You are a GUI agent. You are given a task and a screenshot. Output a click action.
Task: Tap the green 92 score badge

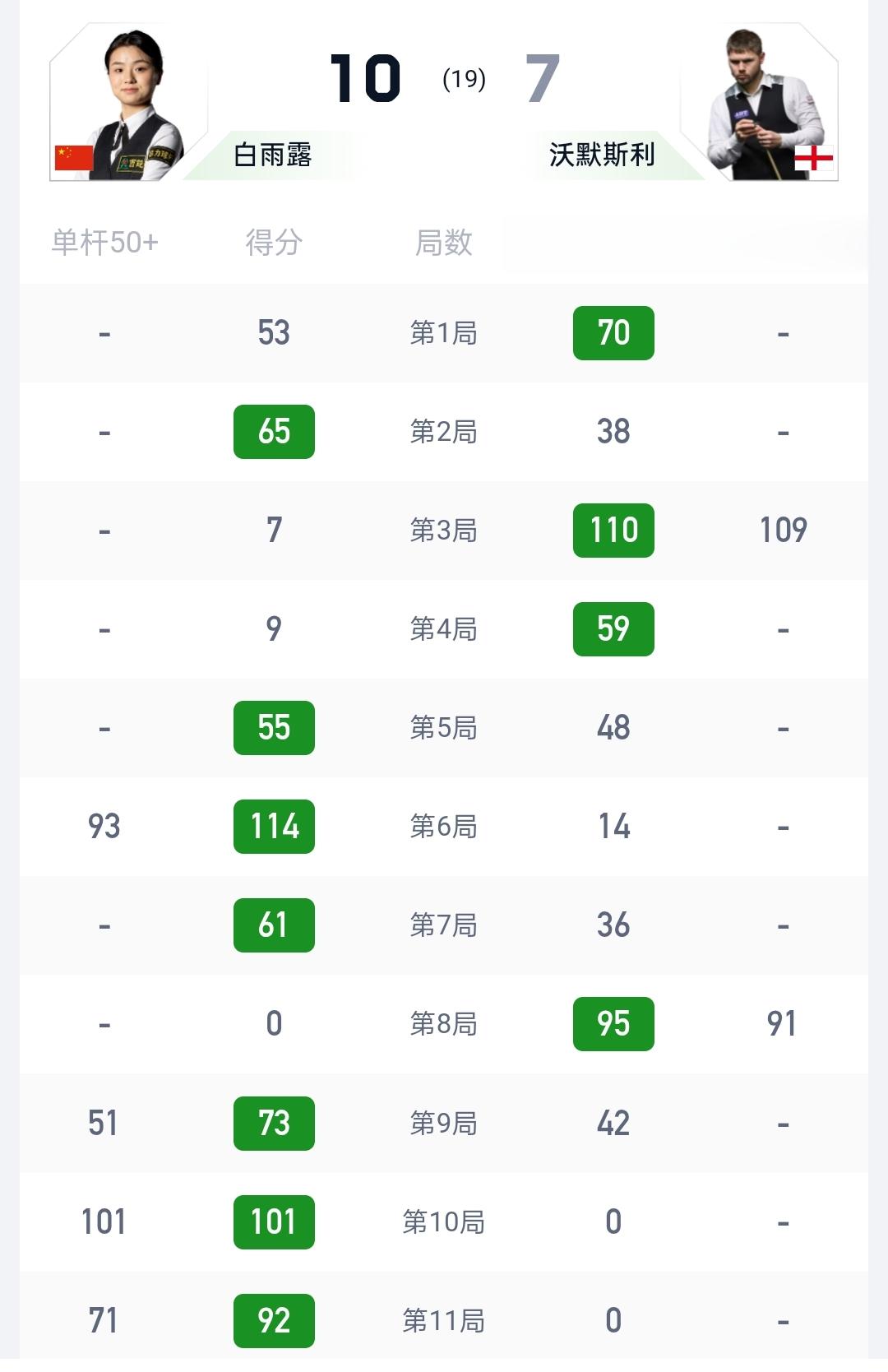(x=274, y=1321)
